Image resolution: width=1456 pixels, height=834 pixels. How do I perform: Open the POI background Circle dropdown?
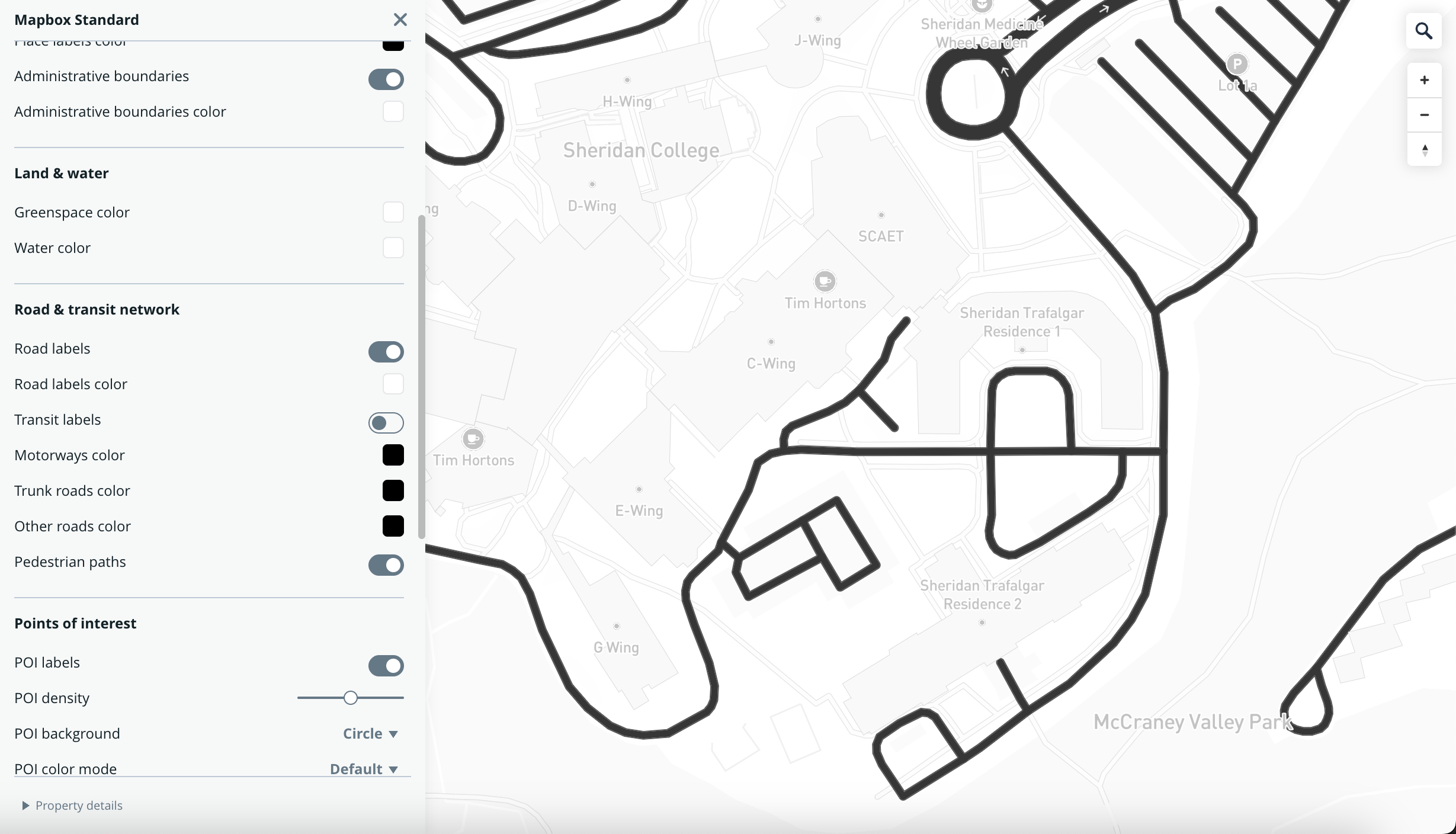(x=370, y=733)
